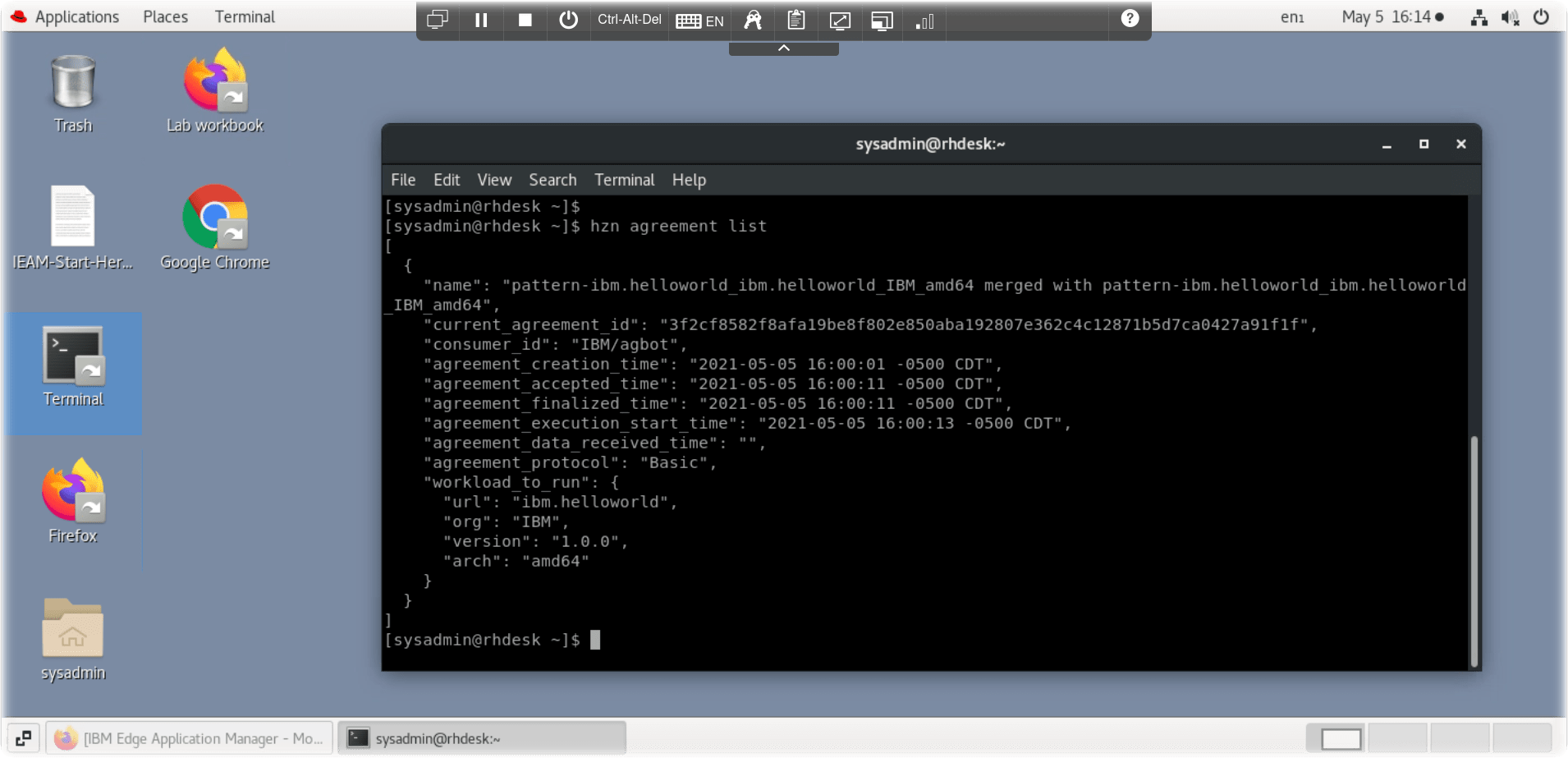
Task: Send Ctrl-Alt-Del to the VM
Action: pyautogui.click(x=629, y=20)
